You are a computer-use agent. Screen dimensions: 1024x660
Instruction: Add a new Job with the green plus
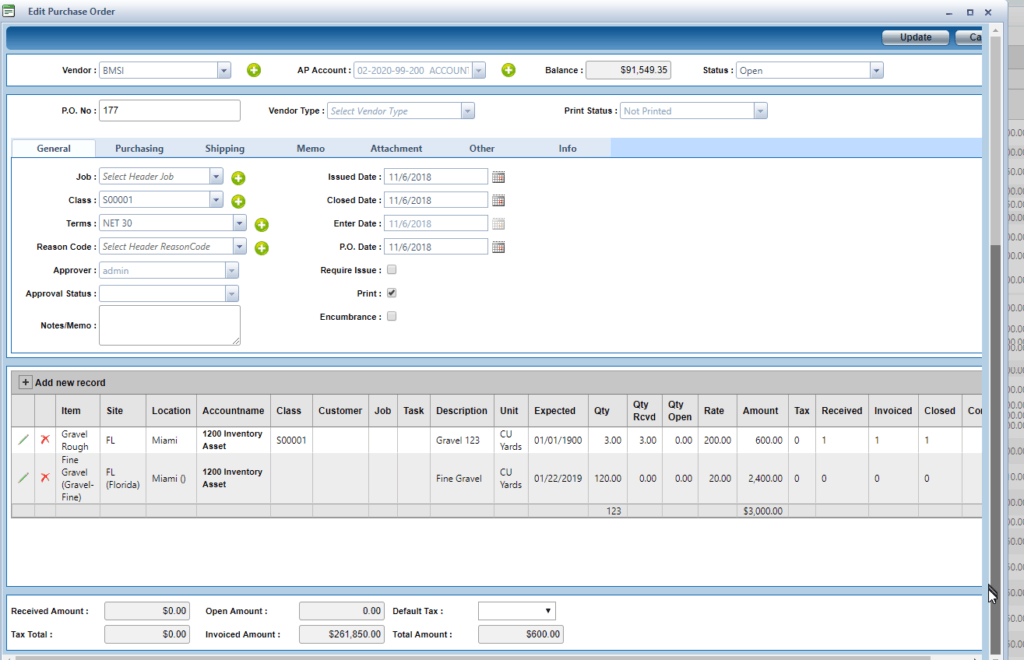point(238,178)
